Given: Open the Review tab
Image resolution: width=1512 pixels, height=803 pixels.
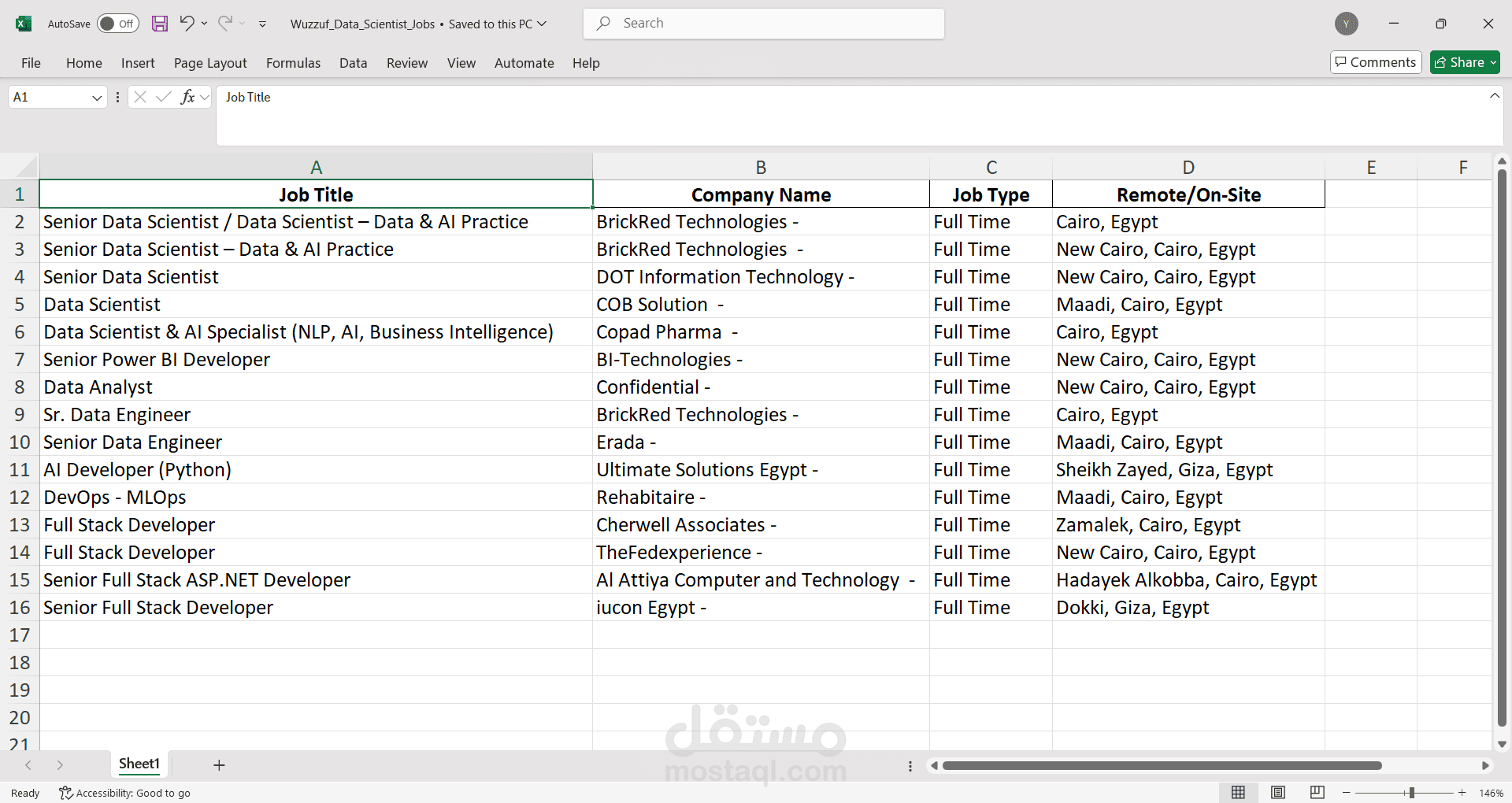Looking at the screenshot, I should coord(407,63).
